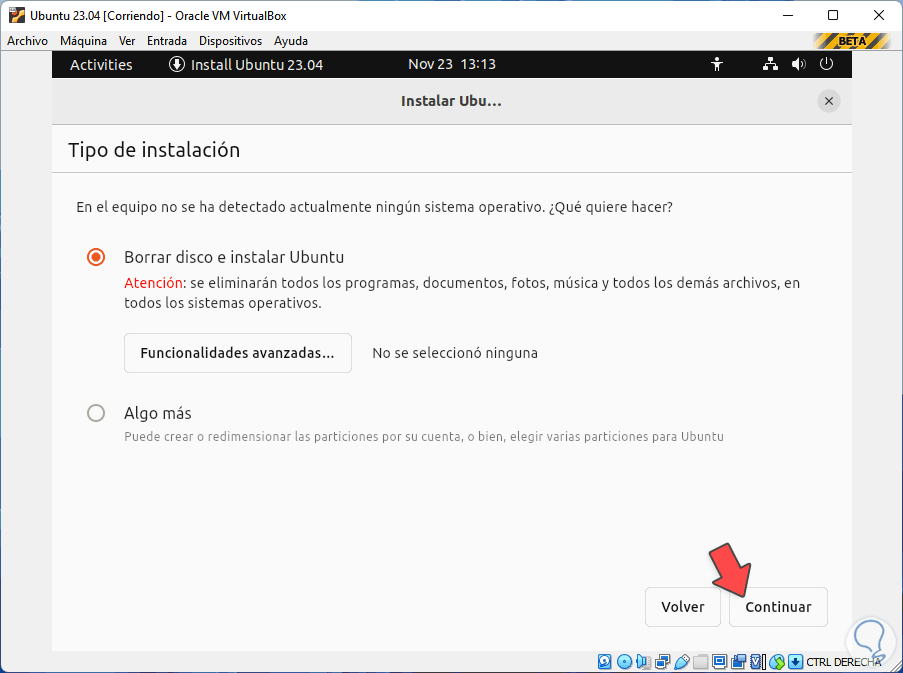Click the Funcionalidades avanzadas button
The height and width of the screenshot is (673, 903).
pos(238,353)
